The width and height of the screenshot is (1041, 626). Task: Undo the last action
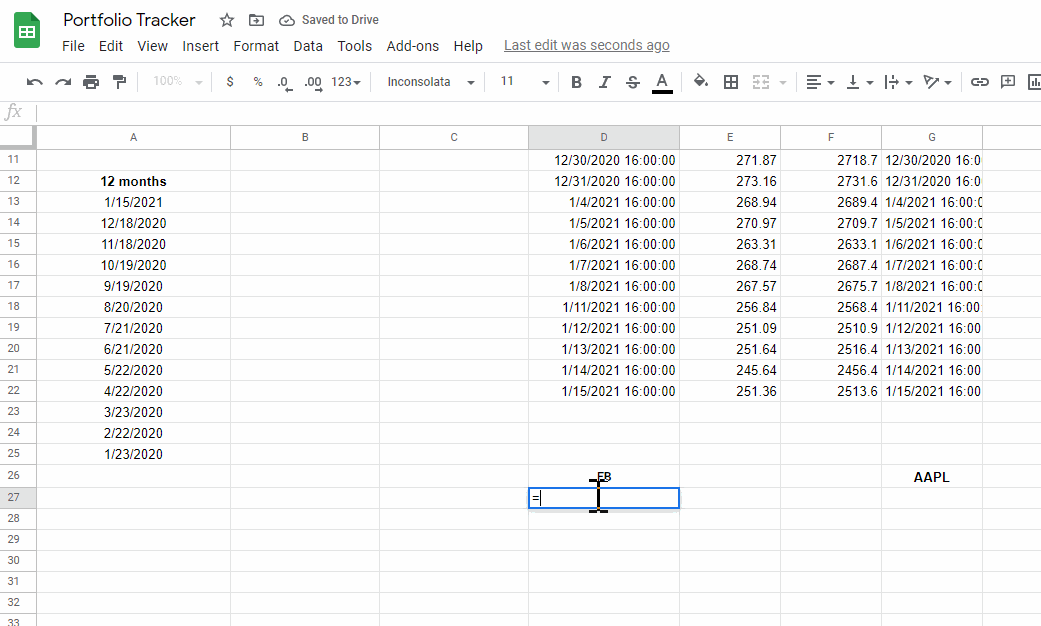click(35, 82)
